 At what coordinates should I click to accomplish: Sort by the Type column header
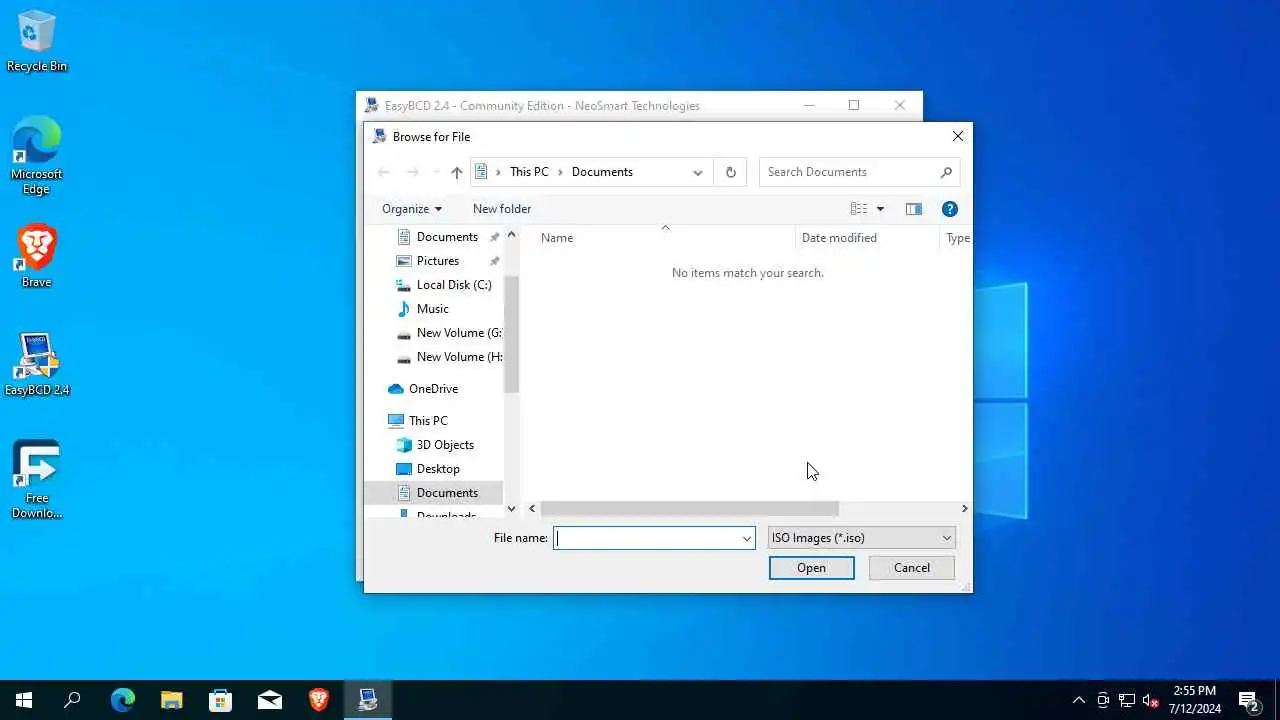(x=957, y=238)
